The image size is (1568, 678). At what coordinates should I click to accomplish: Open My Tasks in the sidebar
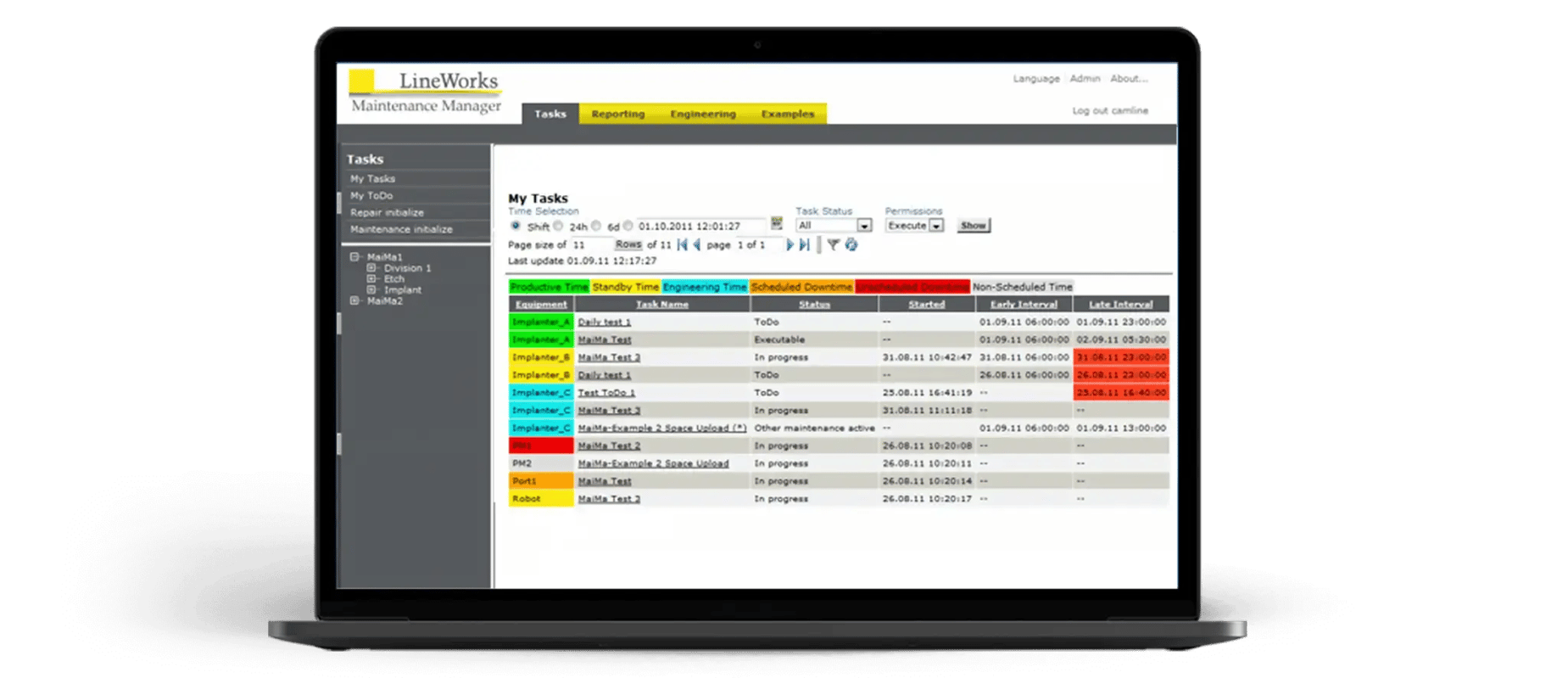[x=372, y=179]
